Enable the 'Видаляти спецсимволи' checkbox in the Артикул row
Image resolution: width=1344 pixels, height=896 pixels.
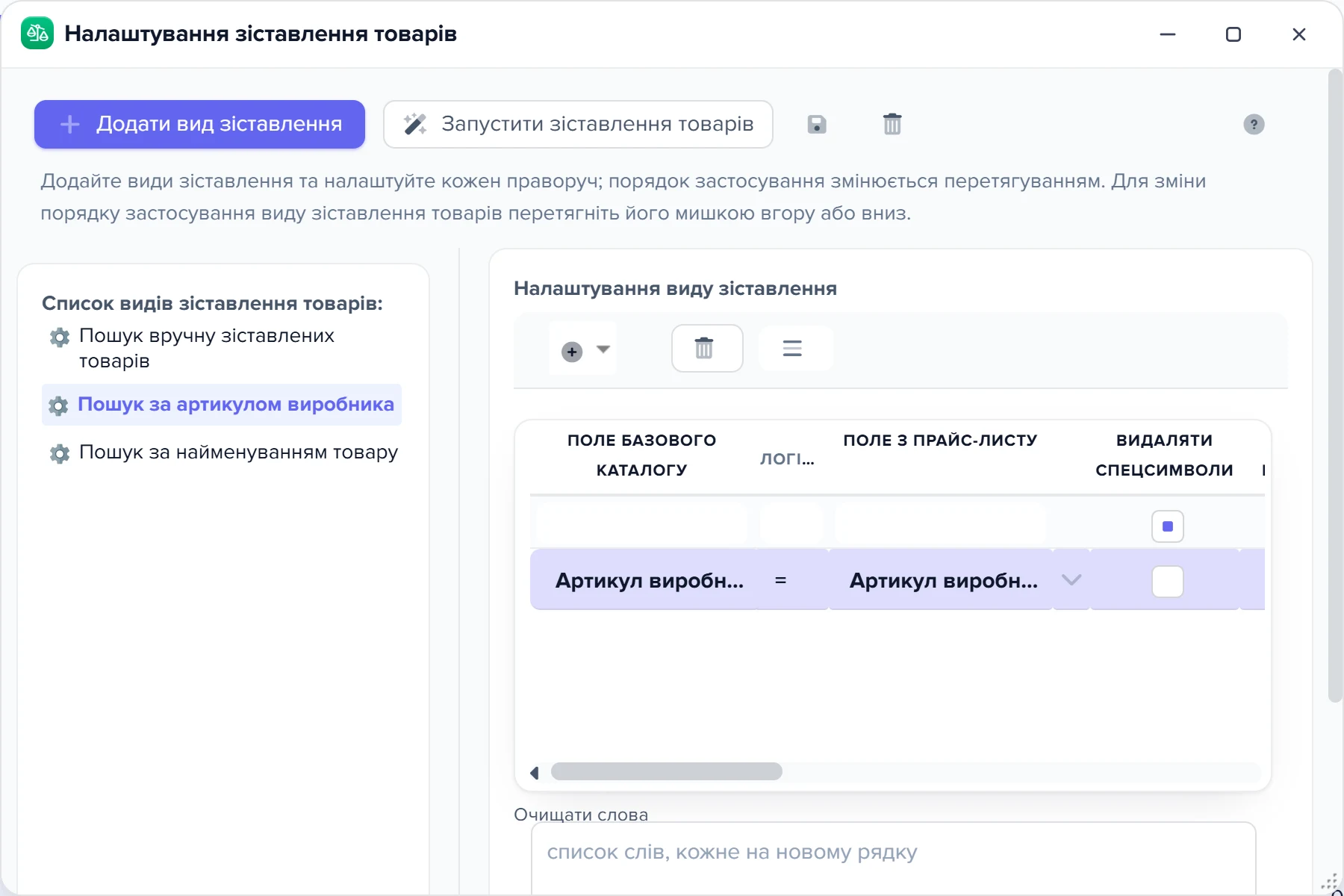tap(1168, 582)
